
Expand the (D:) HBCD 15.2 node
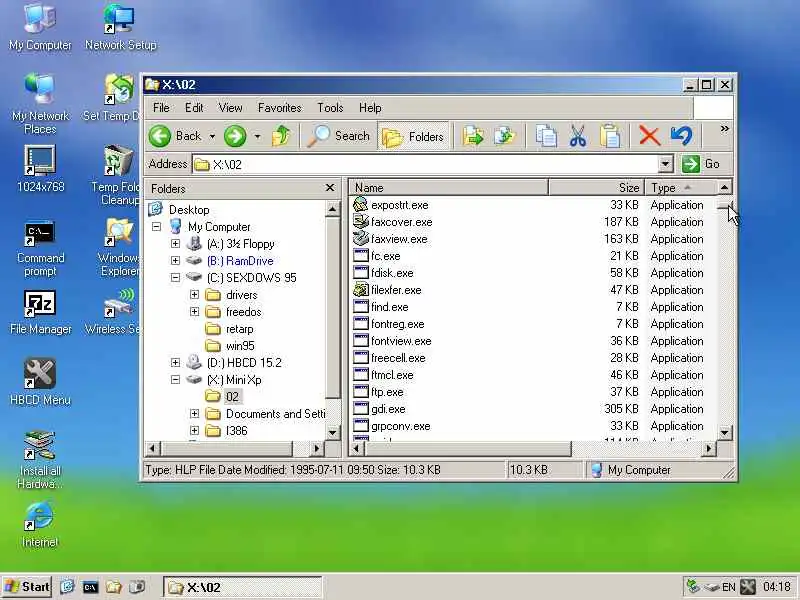tap(176, 362)
